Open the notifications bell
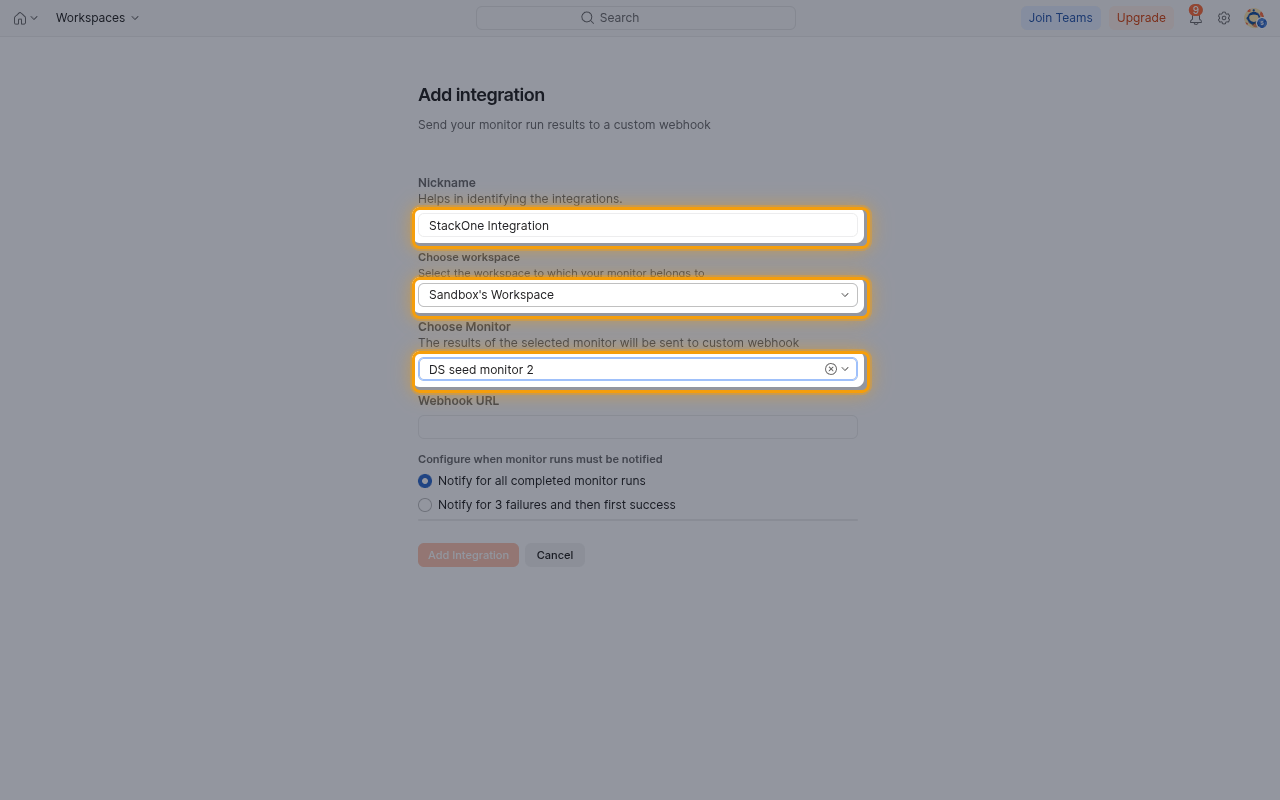The width and height of the screenshot is (1280, 800). (x=1195, y=18)
